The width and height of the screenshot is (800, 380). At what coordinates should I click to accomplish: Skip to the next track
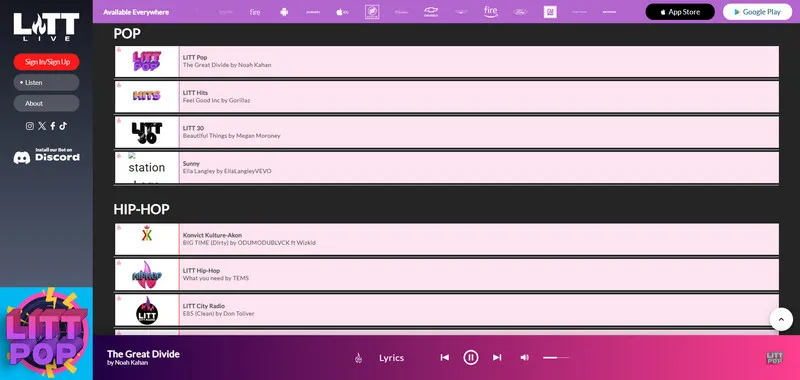pos(497,358)
